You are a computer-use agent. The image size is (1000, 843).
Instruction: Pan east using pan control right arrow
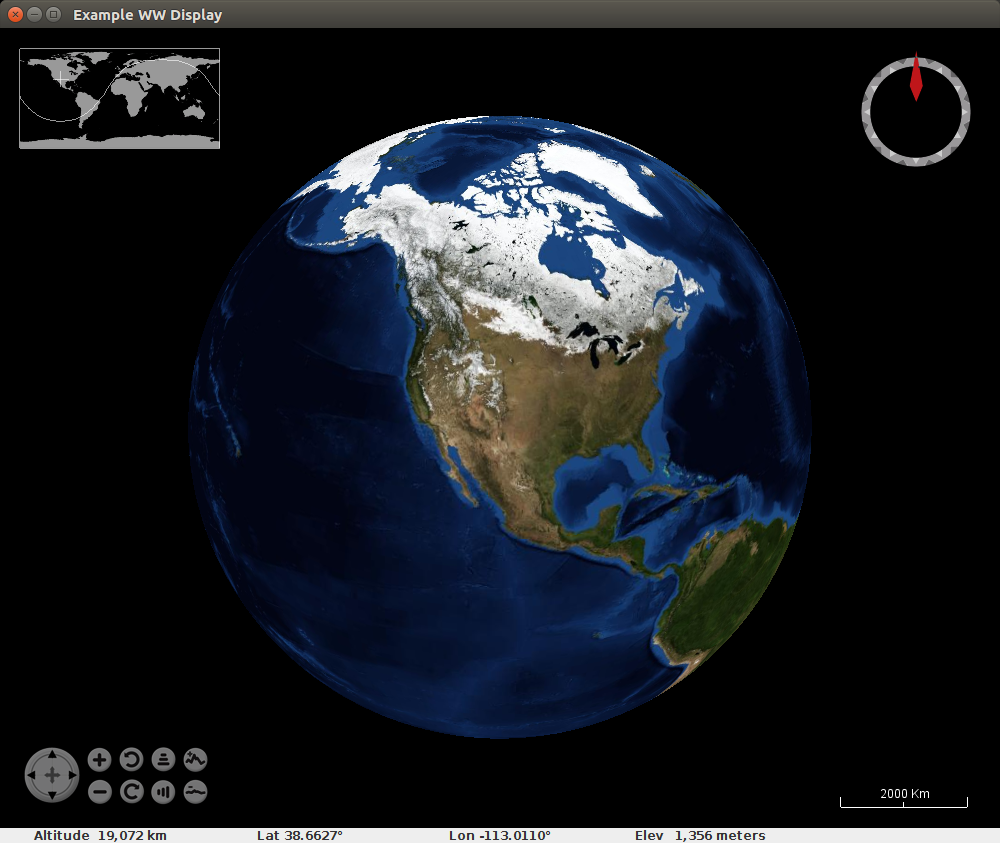[71, 775]
